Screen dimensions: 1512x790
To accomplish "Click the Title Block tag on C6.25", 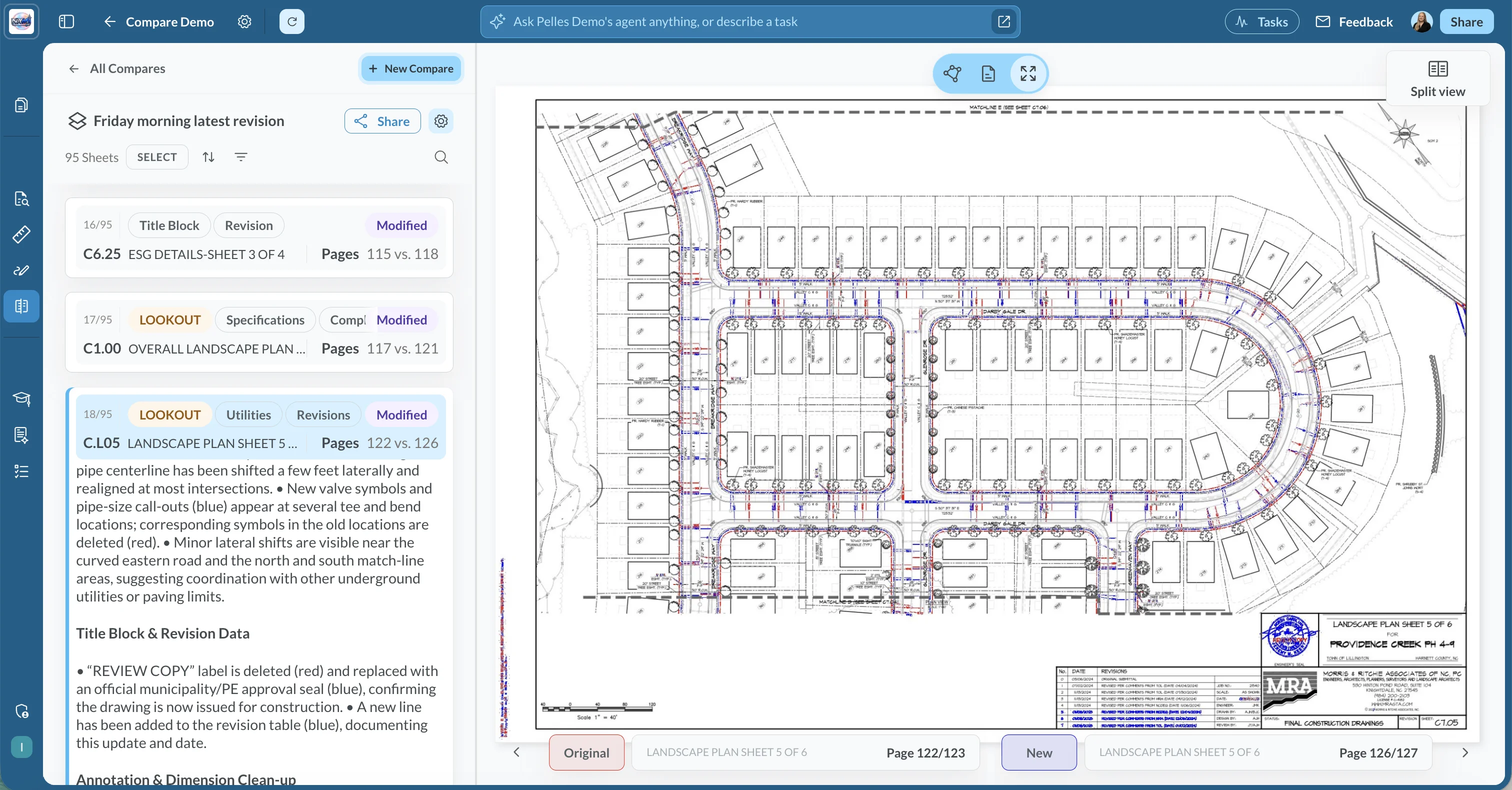I will (169, 225).
